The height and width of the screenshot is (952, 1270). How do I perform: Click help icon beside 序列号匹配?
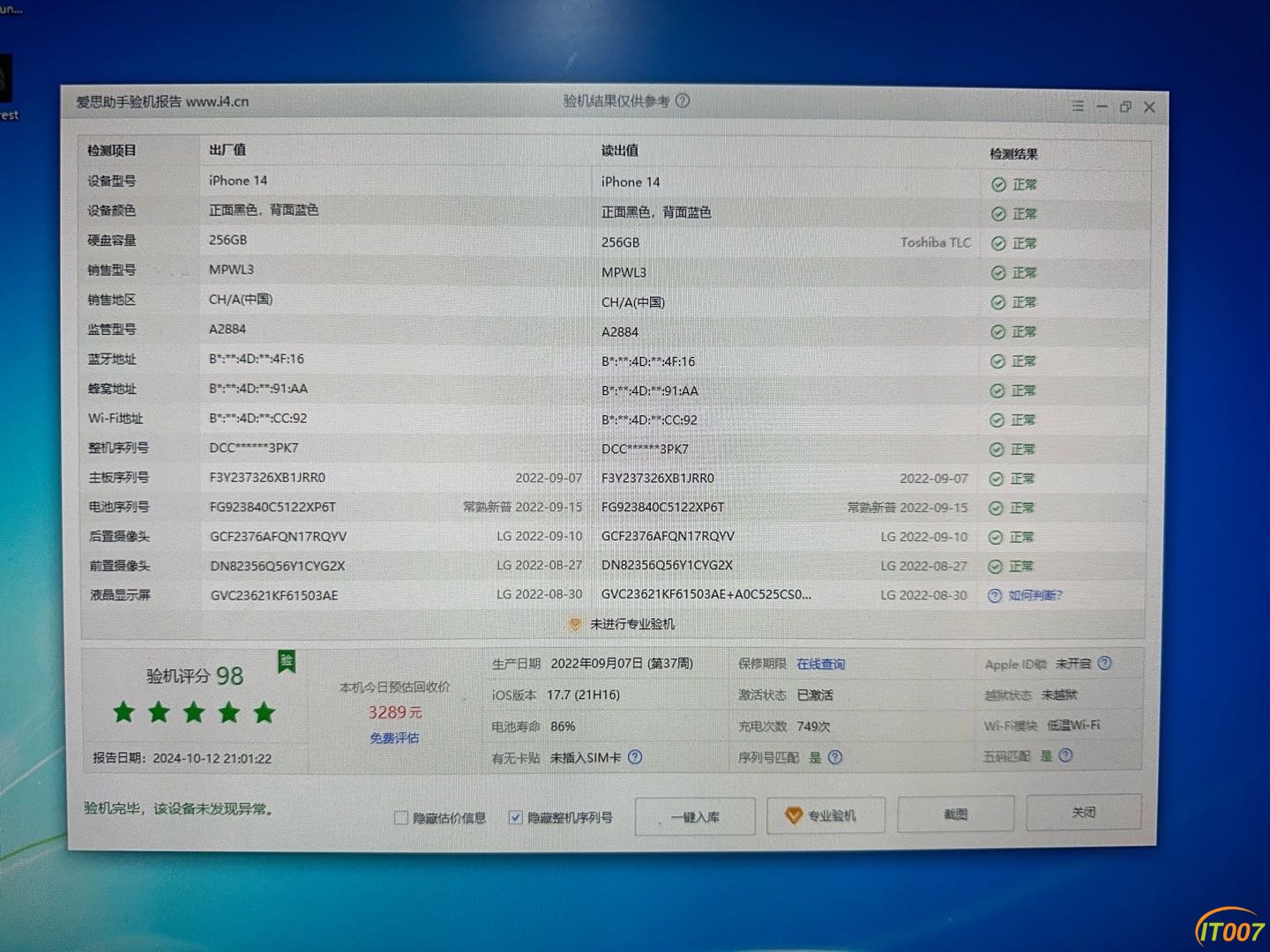(835, 757)
